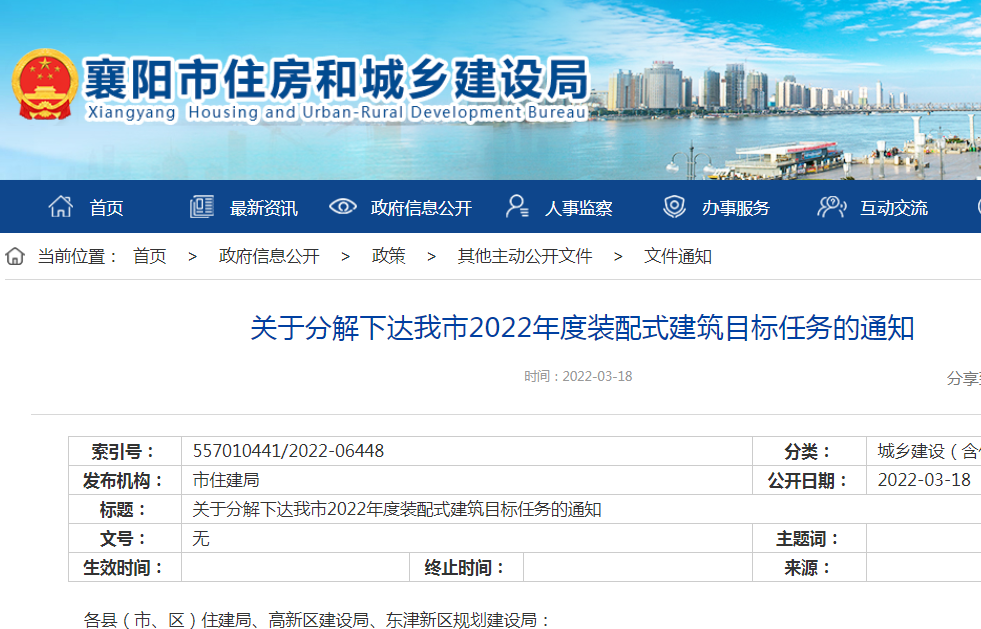This screenshot has width=981, height=629.
Task: Click the eye icon for 政府信息公开
Action: (x=343, y=207)
